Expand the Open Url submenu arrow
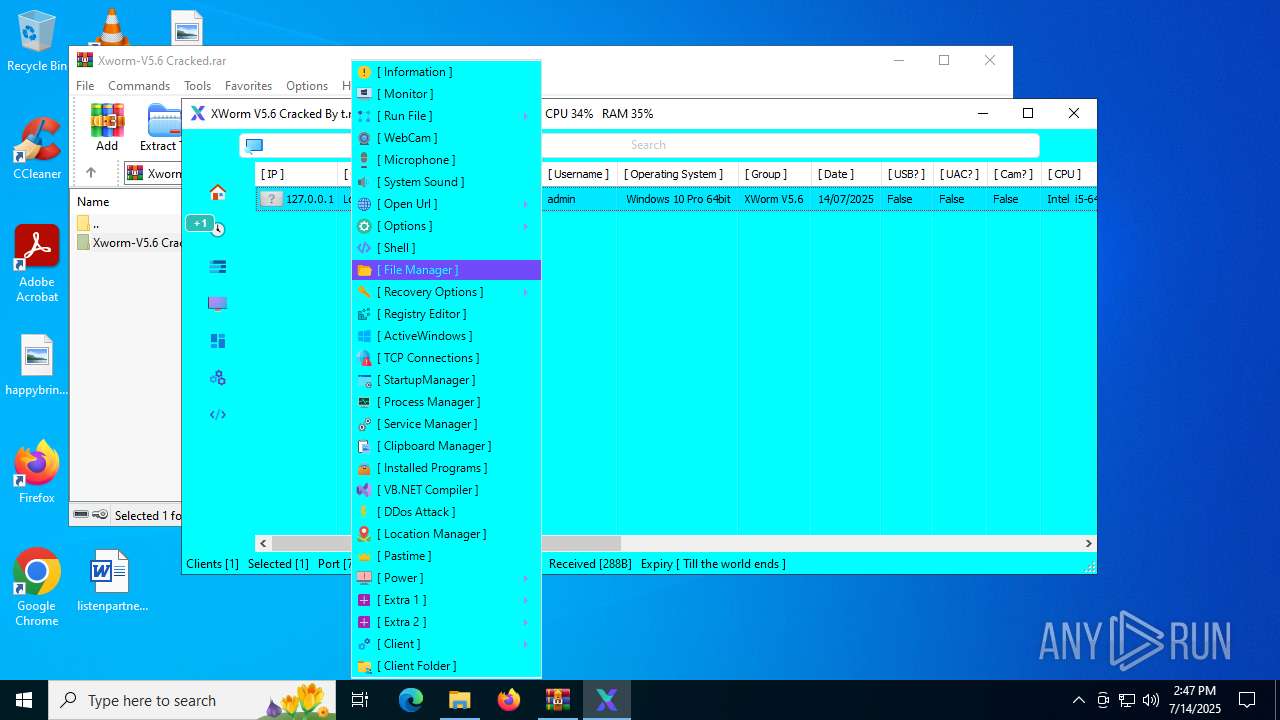 [x=525, y=204]
